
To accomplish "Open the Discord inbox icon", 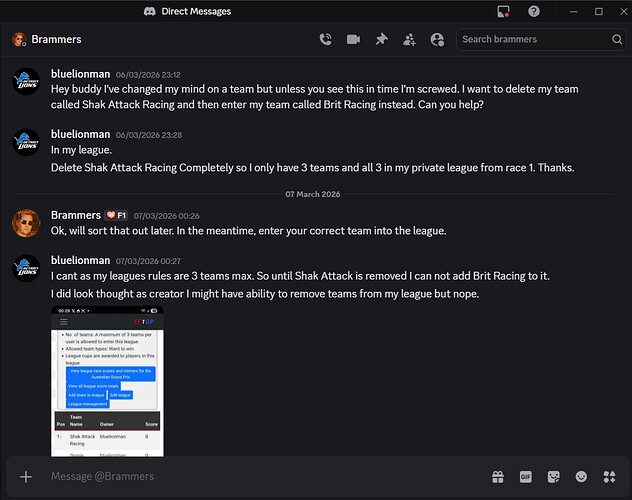I will (x=504, y=12).
